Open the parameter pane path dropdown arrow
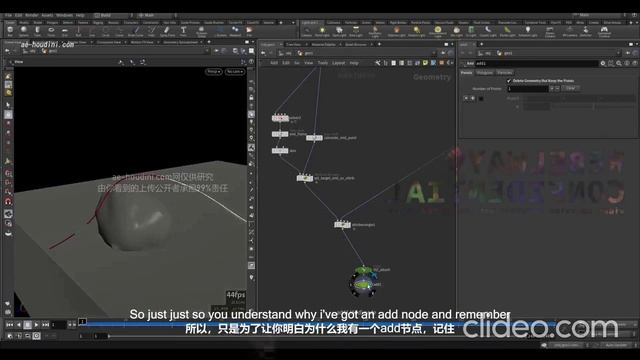The image size is (640, 360). 619,53
